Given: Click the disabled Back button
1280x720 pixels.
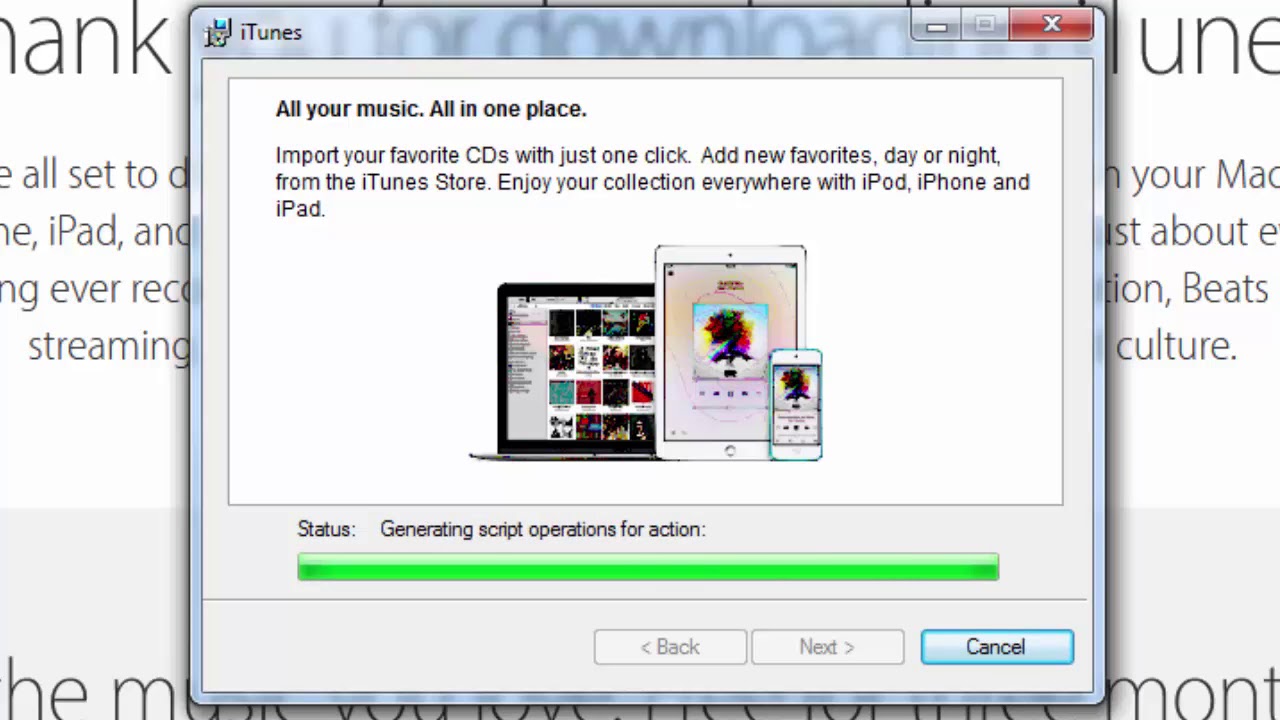Looking at the screenshot, I should point(670,647).
